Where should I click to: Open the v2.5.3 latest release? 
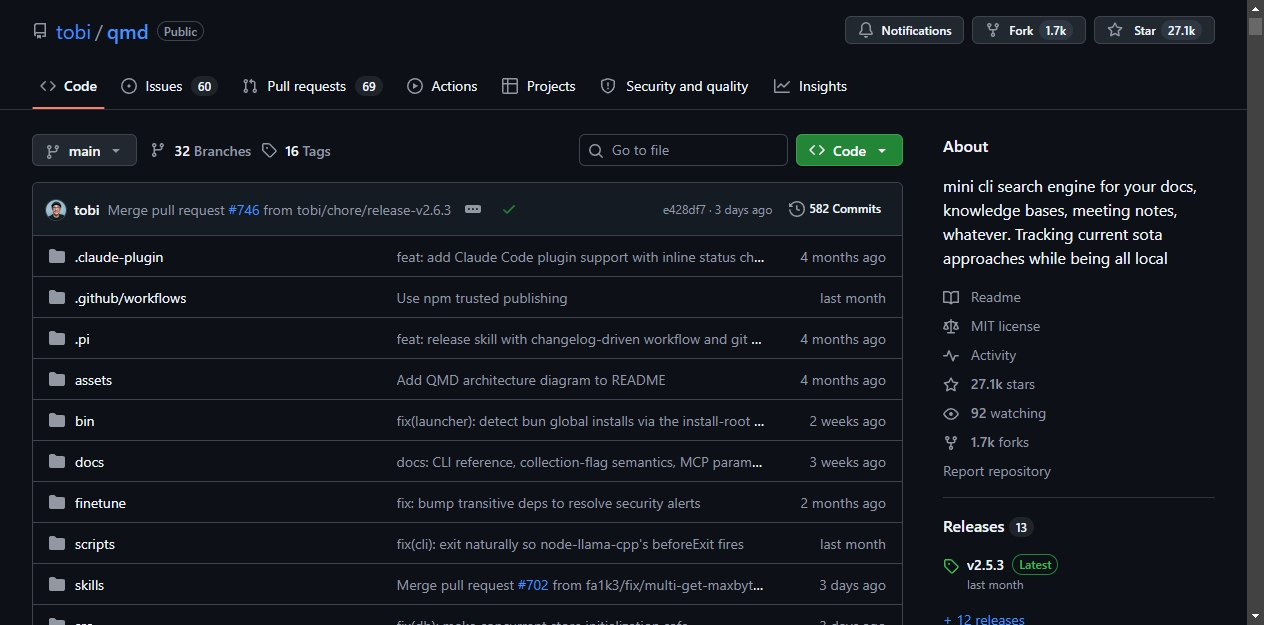point(985,565)
